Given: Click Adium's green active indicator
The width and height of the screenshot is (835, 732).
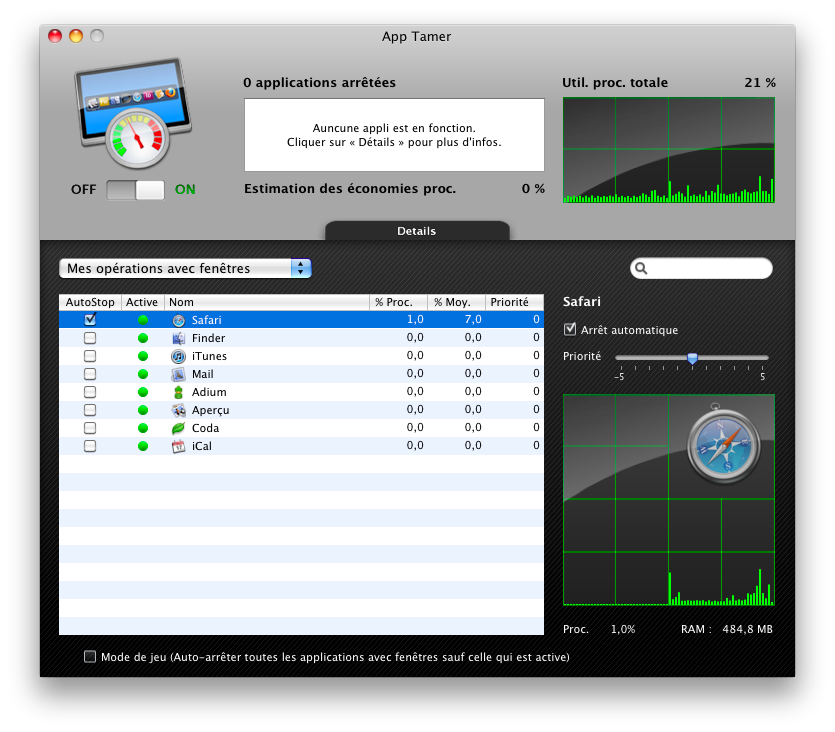Looking at the screenshot, I should 143,392.
